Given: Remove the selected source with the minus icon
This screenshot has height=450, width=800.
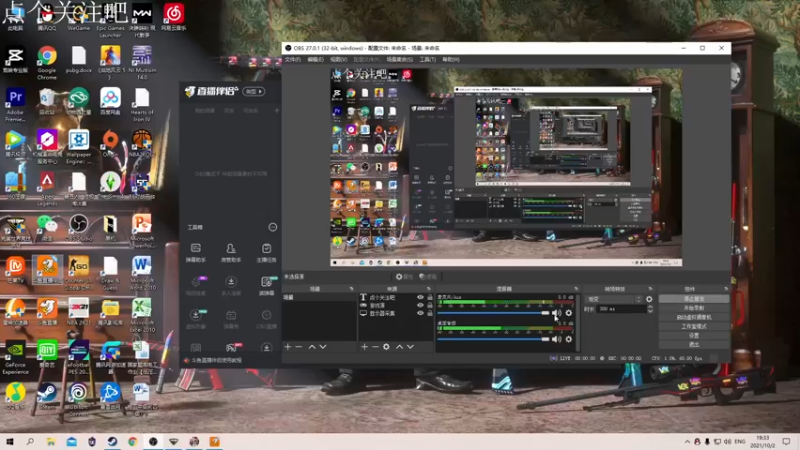Looking at the screenshot, I should pyautogui.click(x=375, y=347).
